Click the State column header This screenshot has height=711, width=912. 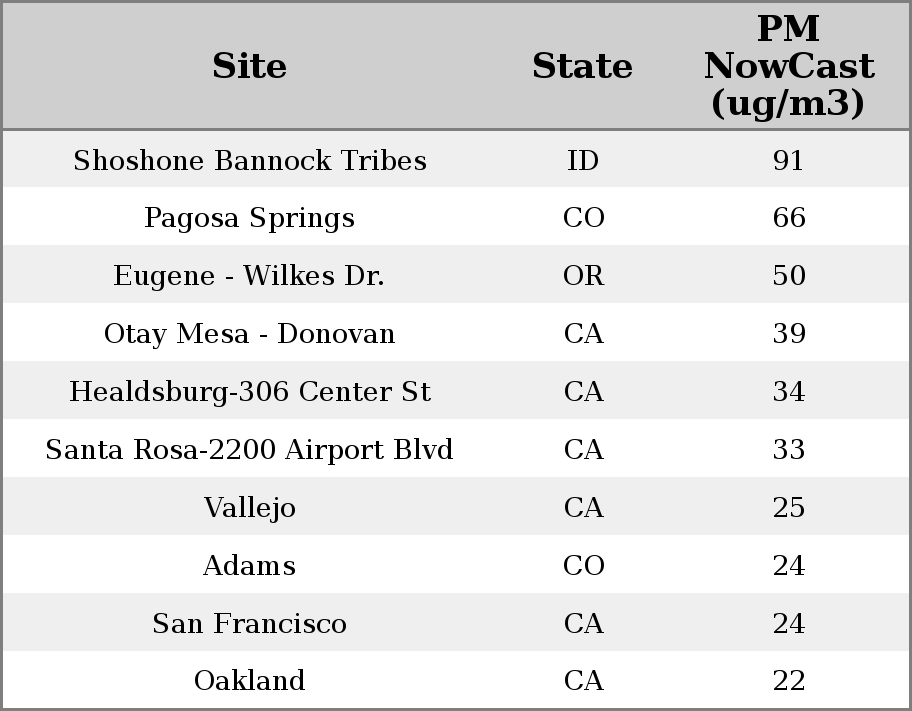[582, 66]
